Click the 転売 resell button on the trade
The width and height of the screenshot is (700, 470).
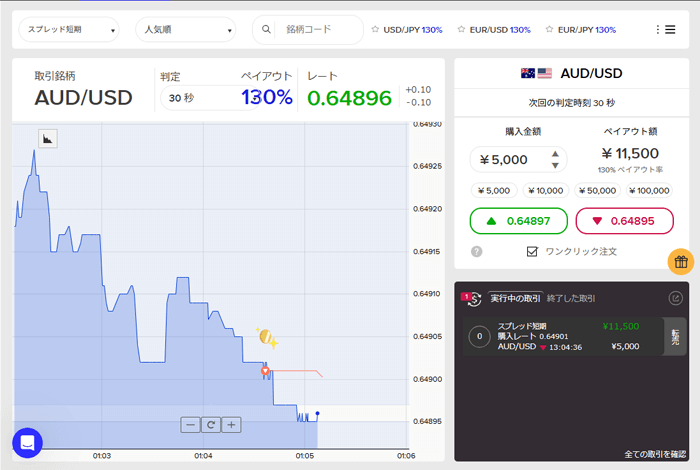(675, 337)
